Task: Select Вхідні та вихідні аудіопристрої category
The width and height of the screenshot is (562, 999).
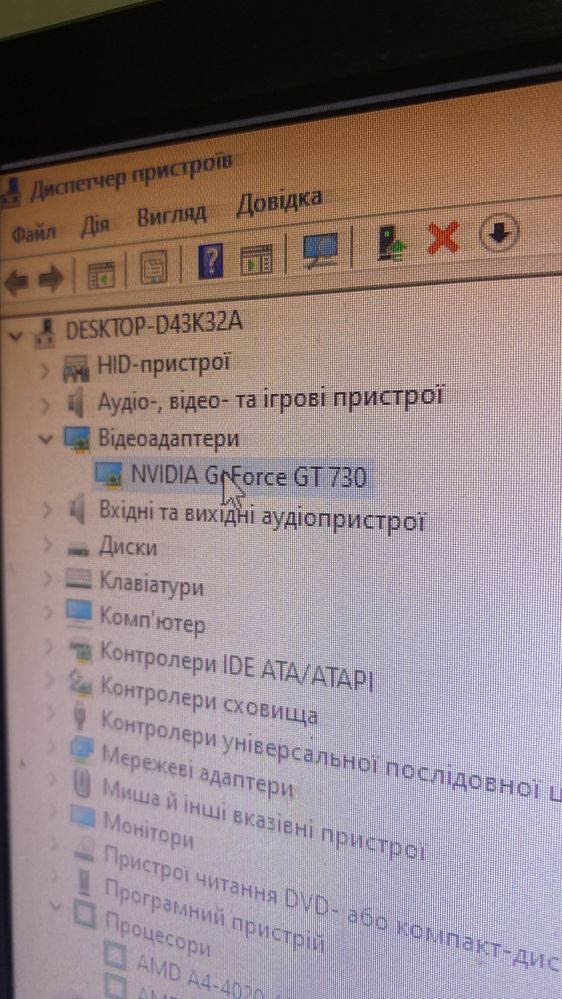Action: coord(262,516)
